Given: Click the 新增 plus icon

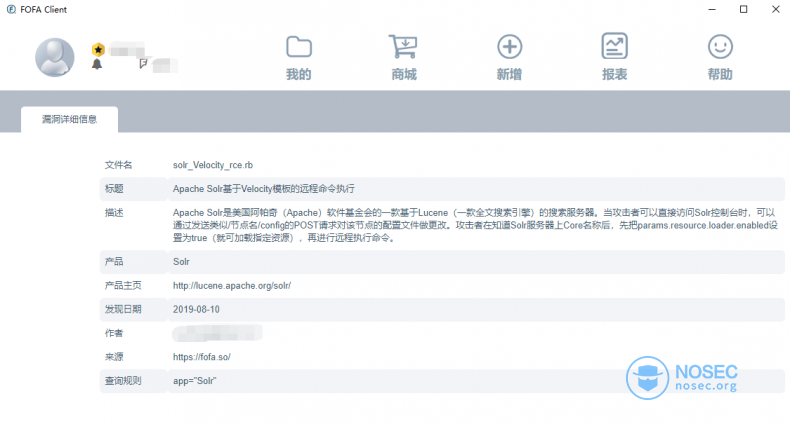Looking at the screenshot, I should pos(509,47).
